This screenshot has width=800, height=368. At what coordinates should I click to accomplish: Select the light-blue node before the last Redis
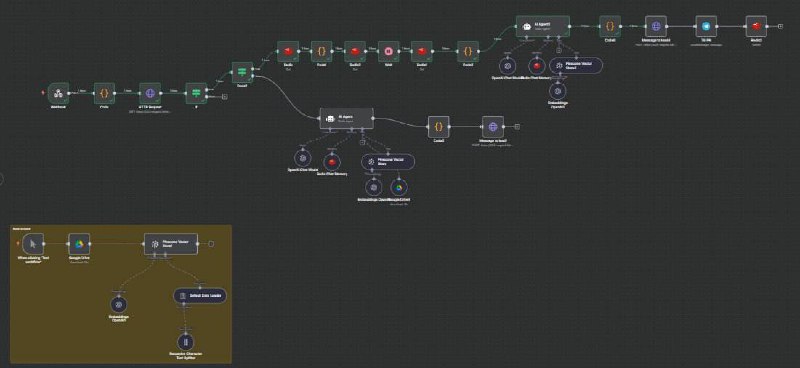[706, 26]
